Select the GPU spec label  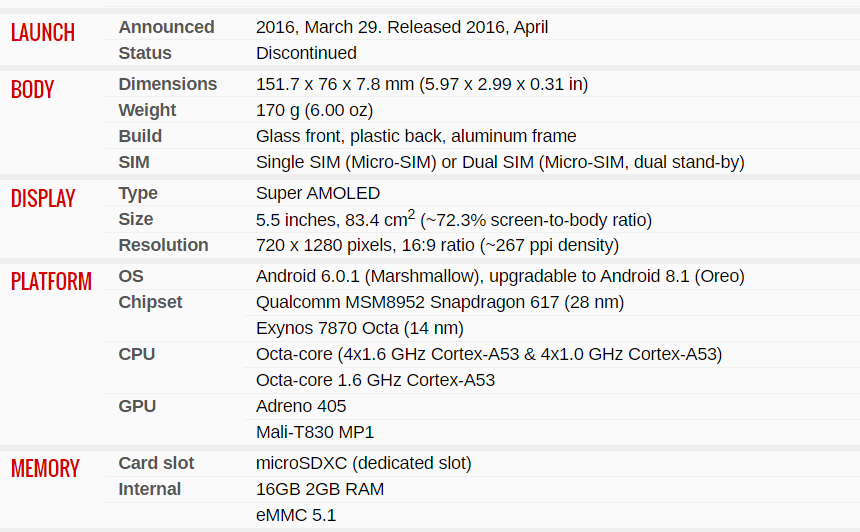(137, 406)
